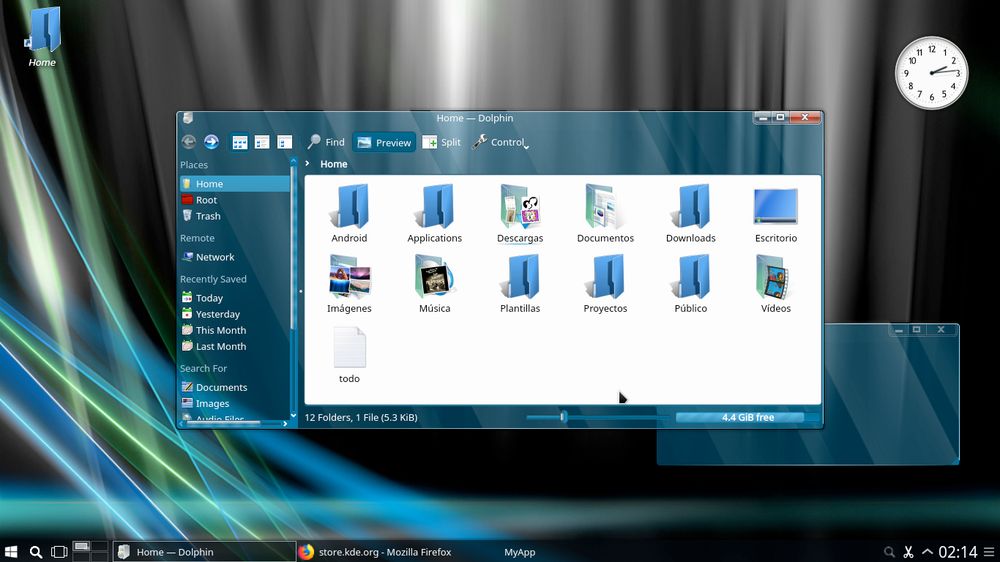Screen dimensions: 1000x562
Task: Expand hidden system tray icons arrow
Action: coord(927,552)
